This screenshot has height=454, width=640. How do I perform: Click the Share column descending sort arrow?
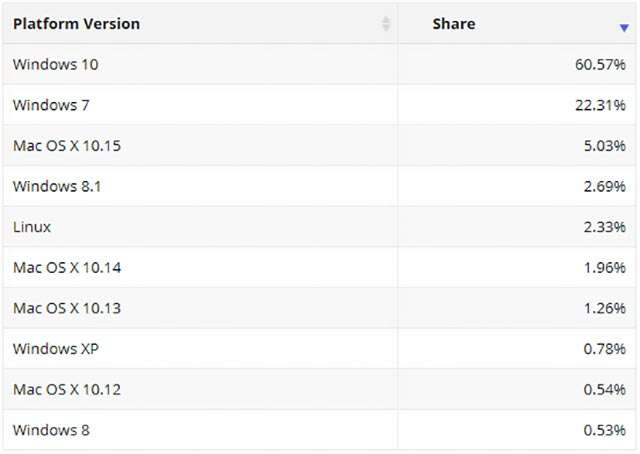624,28
